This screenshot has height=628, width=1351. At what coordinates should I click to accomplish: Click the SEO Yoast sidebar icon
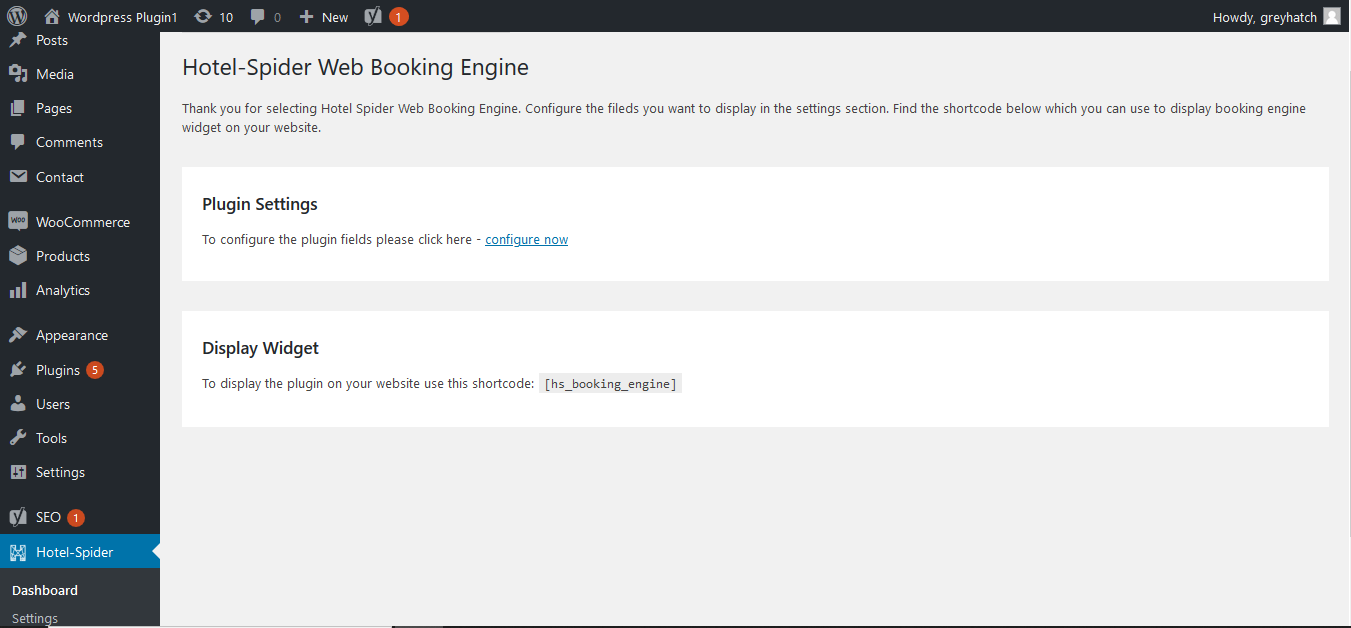point(17,517)
